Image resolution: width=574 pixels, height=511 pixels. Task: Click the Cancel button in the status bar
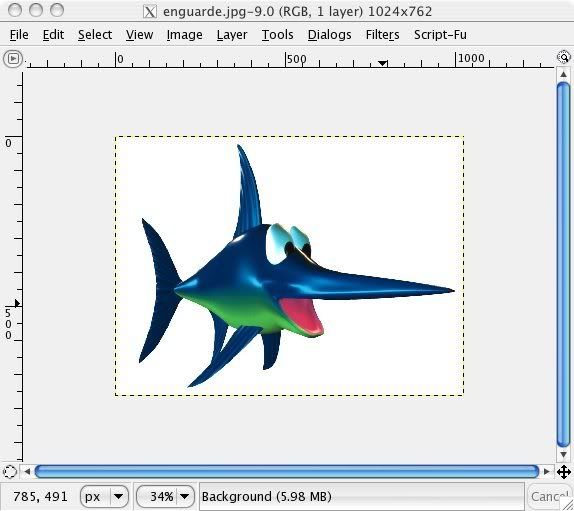549,497
